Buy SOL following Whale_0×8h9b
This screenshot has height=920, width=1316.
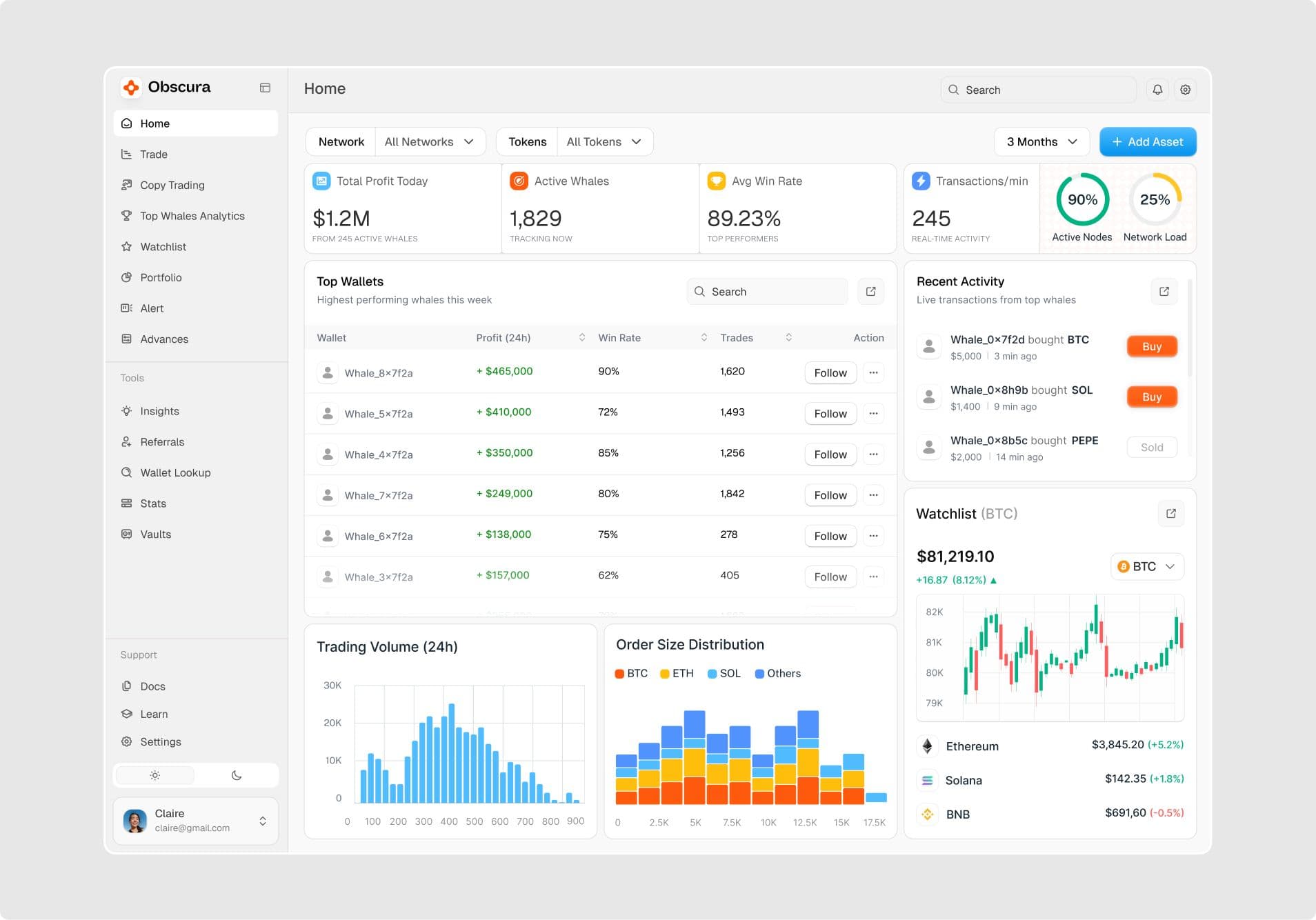click(1152, 397)
